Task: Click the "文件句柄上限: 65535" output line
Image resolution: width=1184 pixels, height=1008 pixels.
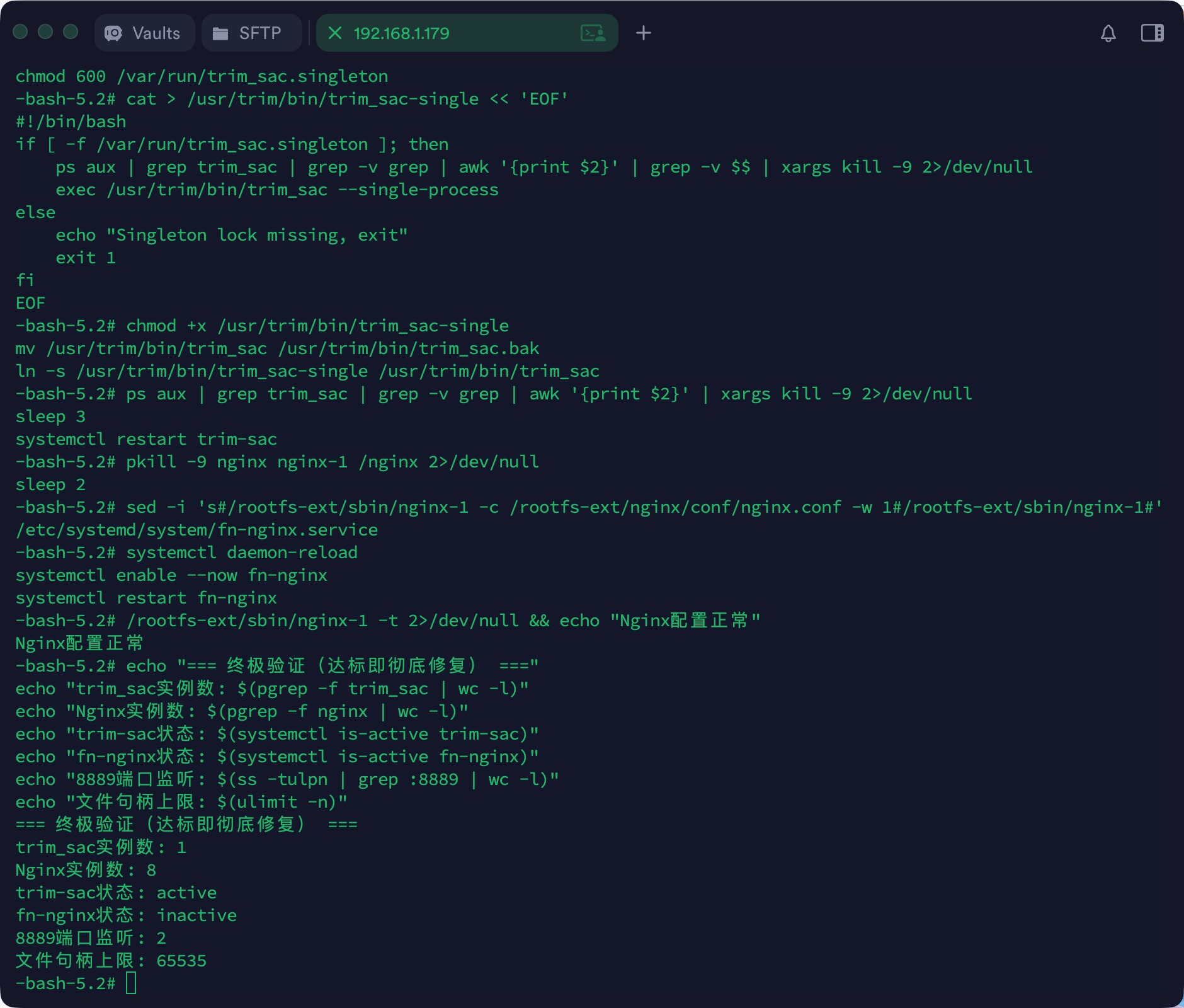Action: pos(111,961)
